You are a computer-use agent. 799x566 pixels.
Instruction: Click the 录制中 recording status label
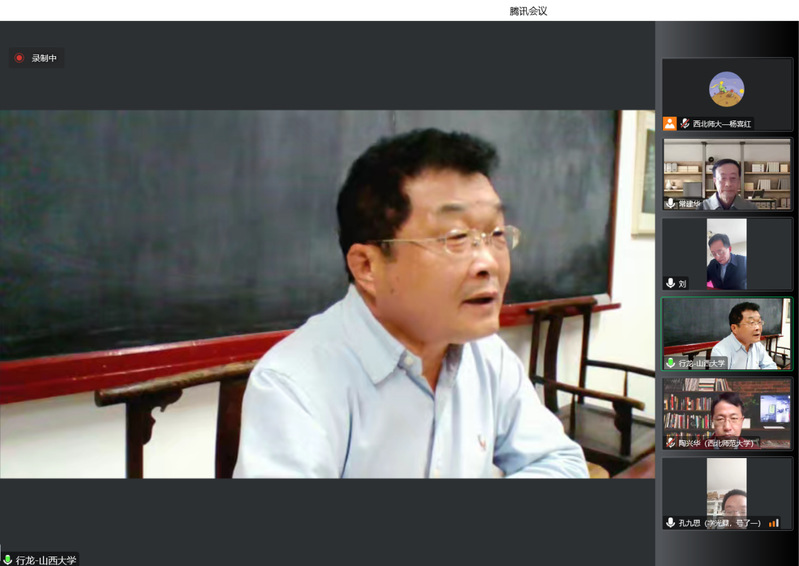[44, 58]
